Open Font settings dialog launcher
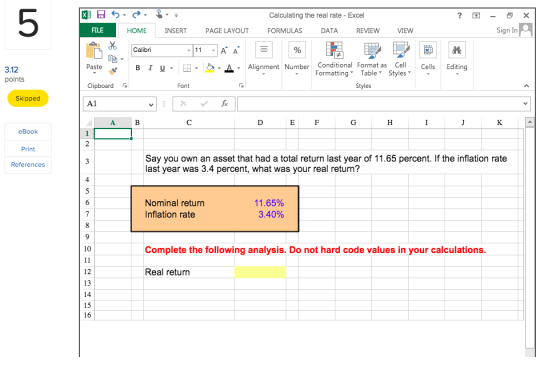The height and width of the screenshot is (365, 560). pos(241,85)
